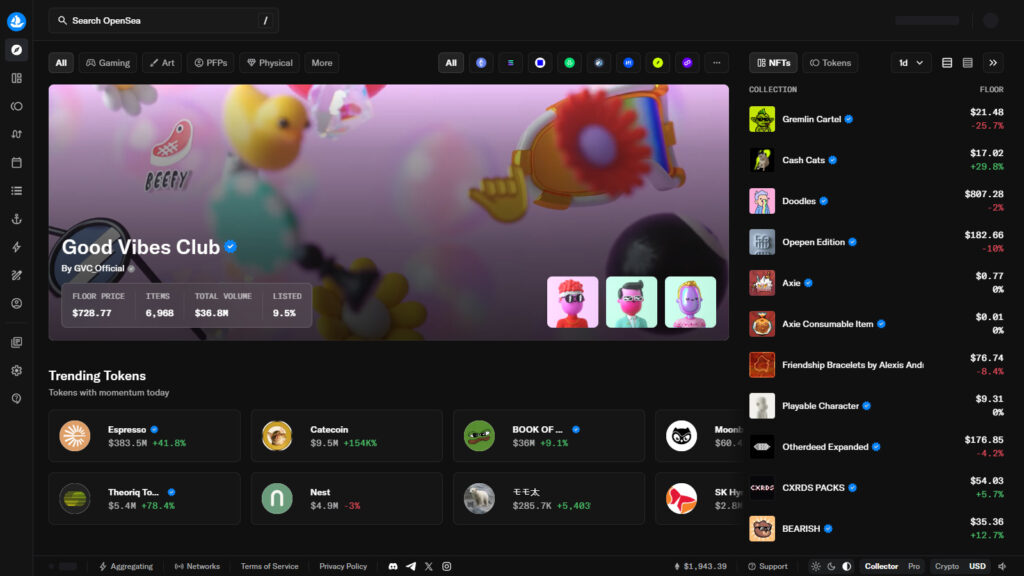Screen dimensions: 1024x576
Task: Select the comfortable list view icon
Action: (x=947, y=63)
